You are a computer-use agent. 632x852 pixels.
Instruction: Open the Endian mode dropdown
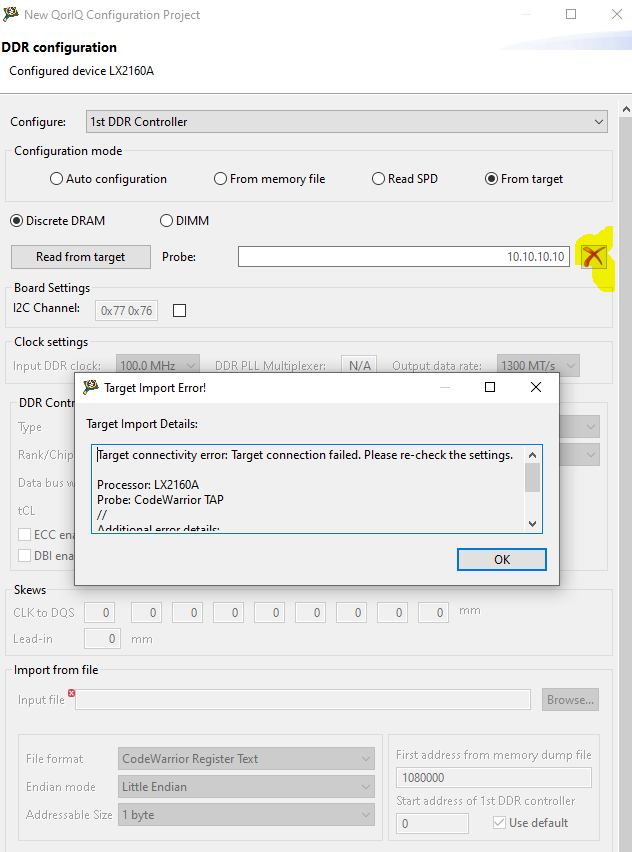[x=246, y=787]
